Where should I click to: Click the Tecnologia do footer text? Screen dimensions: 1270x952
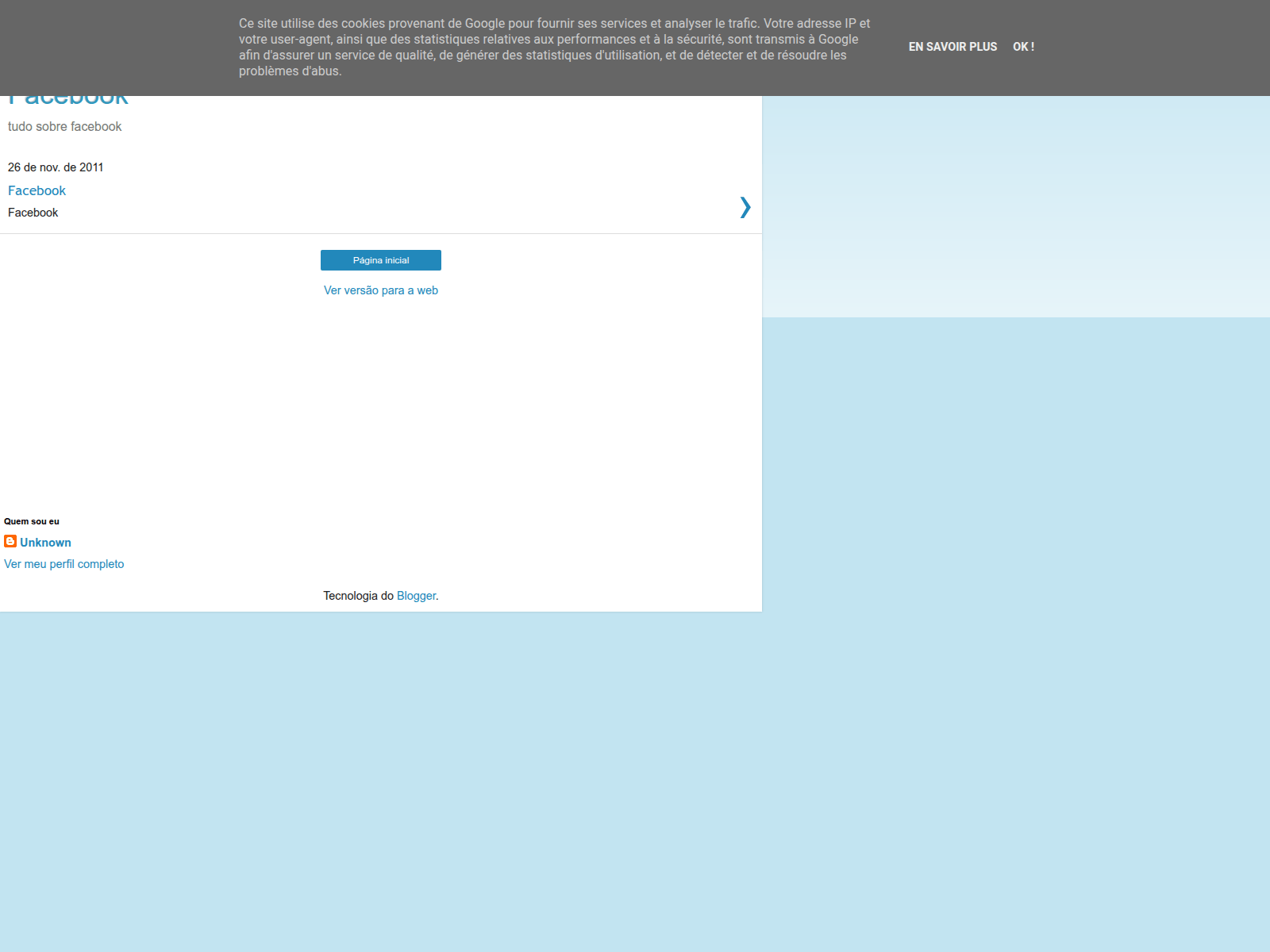(x=358, y=596)
